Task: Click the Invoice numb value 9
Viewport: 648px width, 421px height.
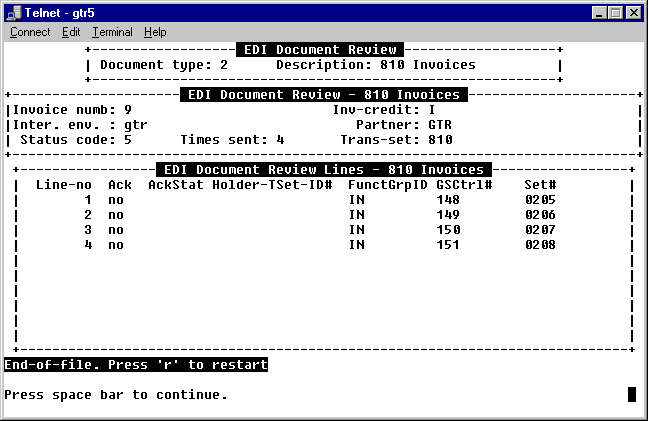Action: 128,110
